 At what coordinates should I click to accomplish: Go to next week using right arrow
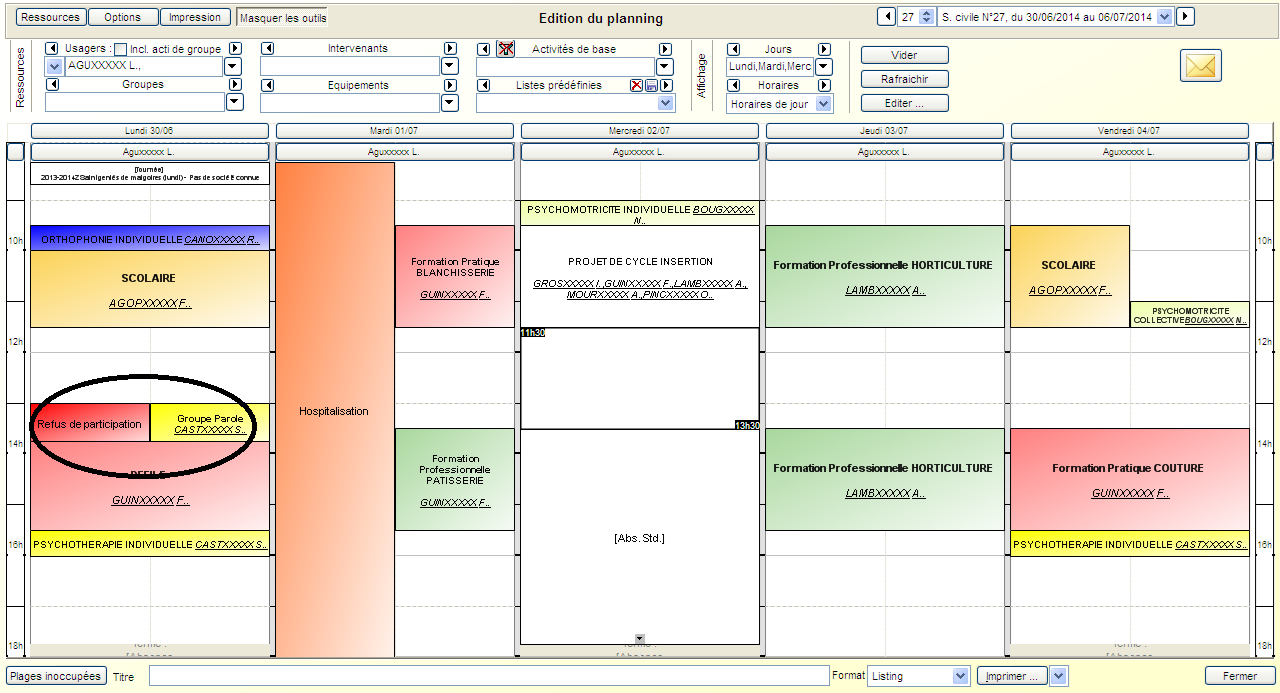[1185, 17]
